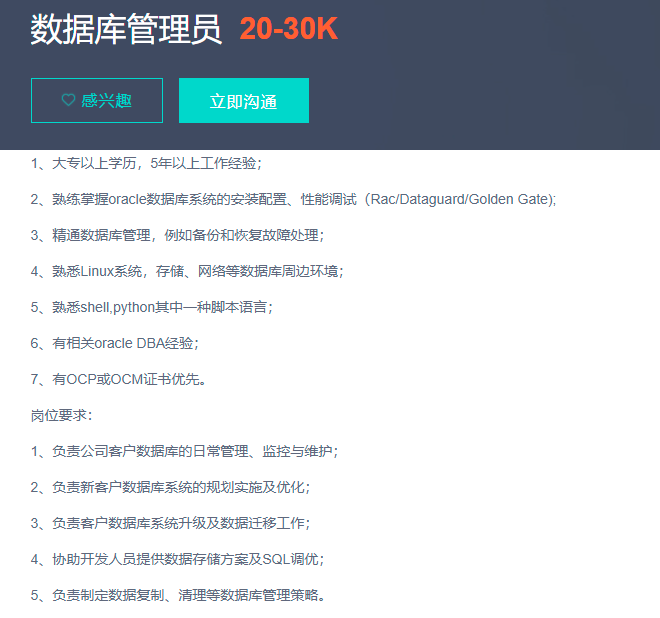This screenshot has width=660, height=618.
Task: Click the 立即沟通 chat button
Action: coord(244,101)
